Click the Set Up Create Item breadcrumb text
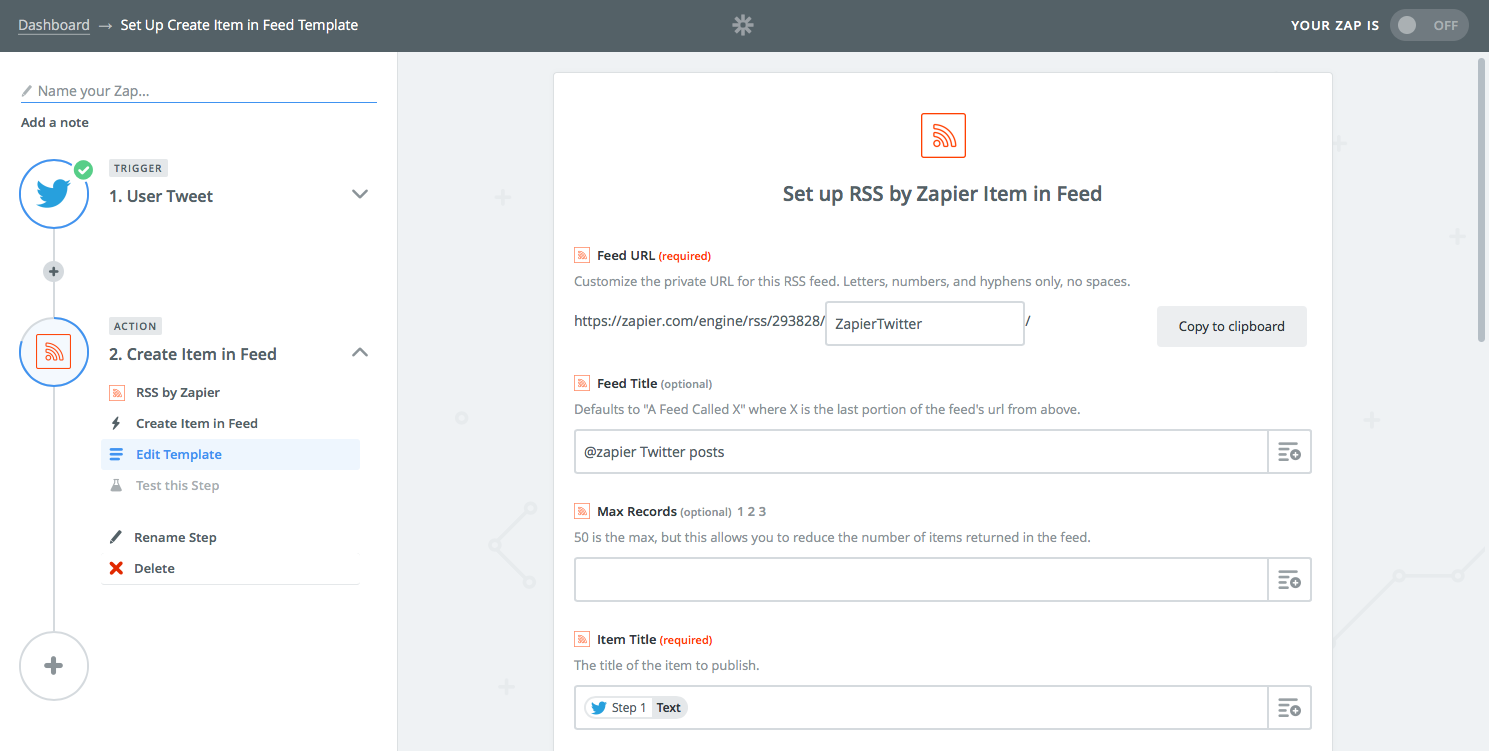1489x751 pixels. [239, 25]
